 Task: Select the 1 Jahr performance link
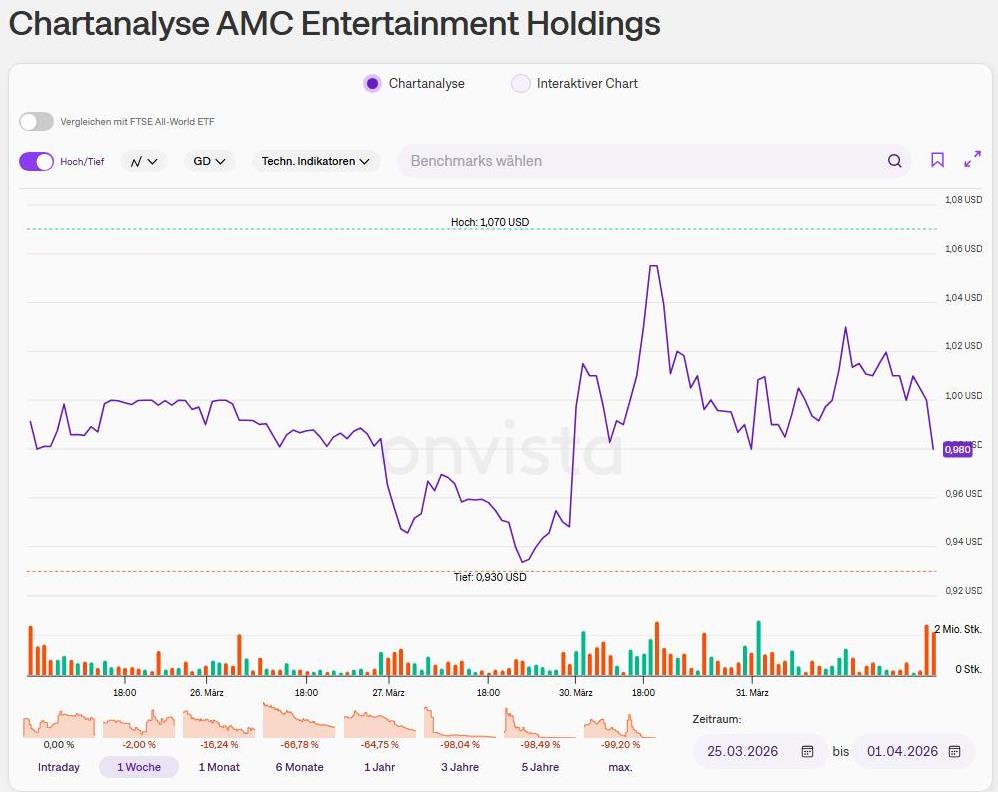pos(379,767)
